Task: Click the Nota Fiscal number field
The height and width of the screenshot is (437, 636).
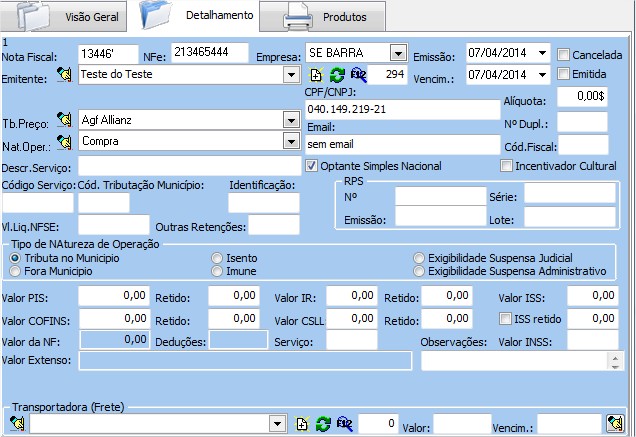Action: [x=108, y=53]
